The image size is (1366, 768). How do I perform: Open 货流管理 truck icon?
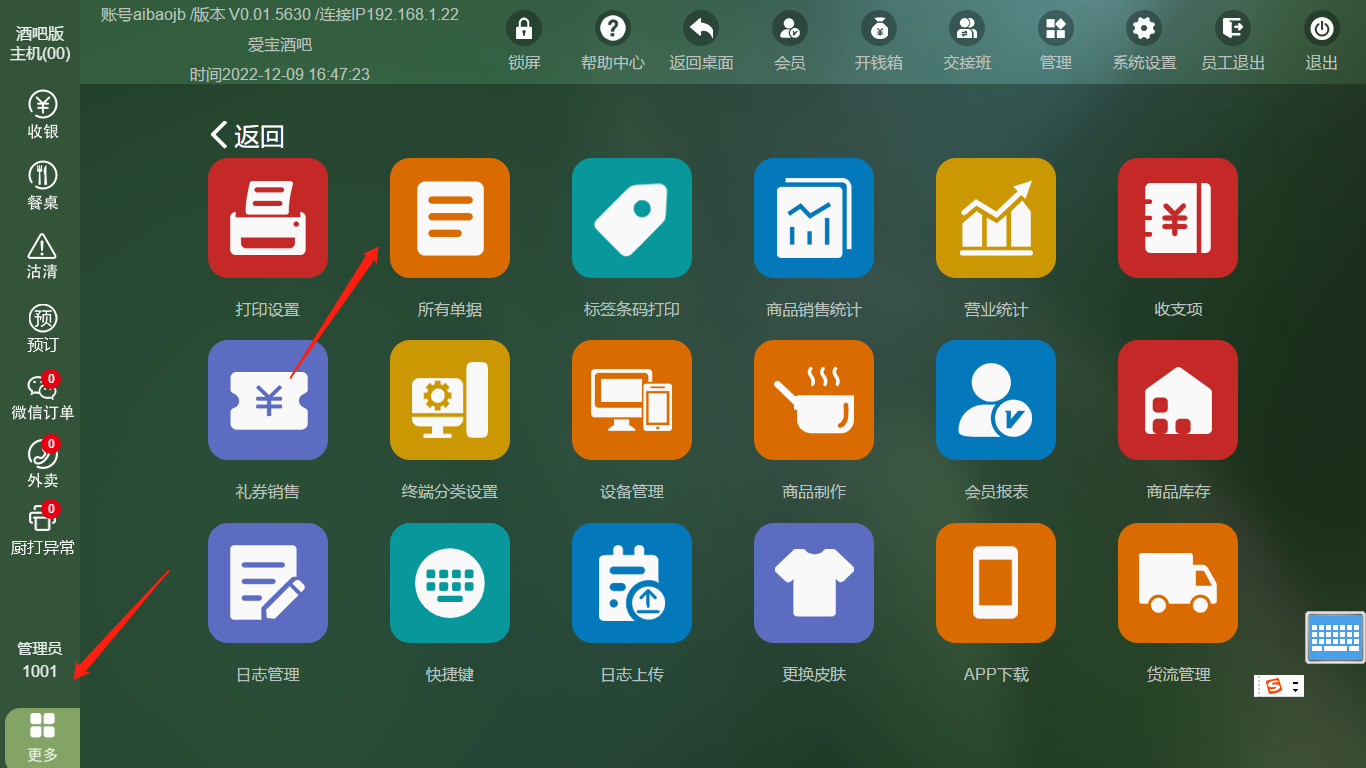click(1178, 583)
